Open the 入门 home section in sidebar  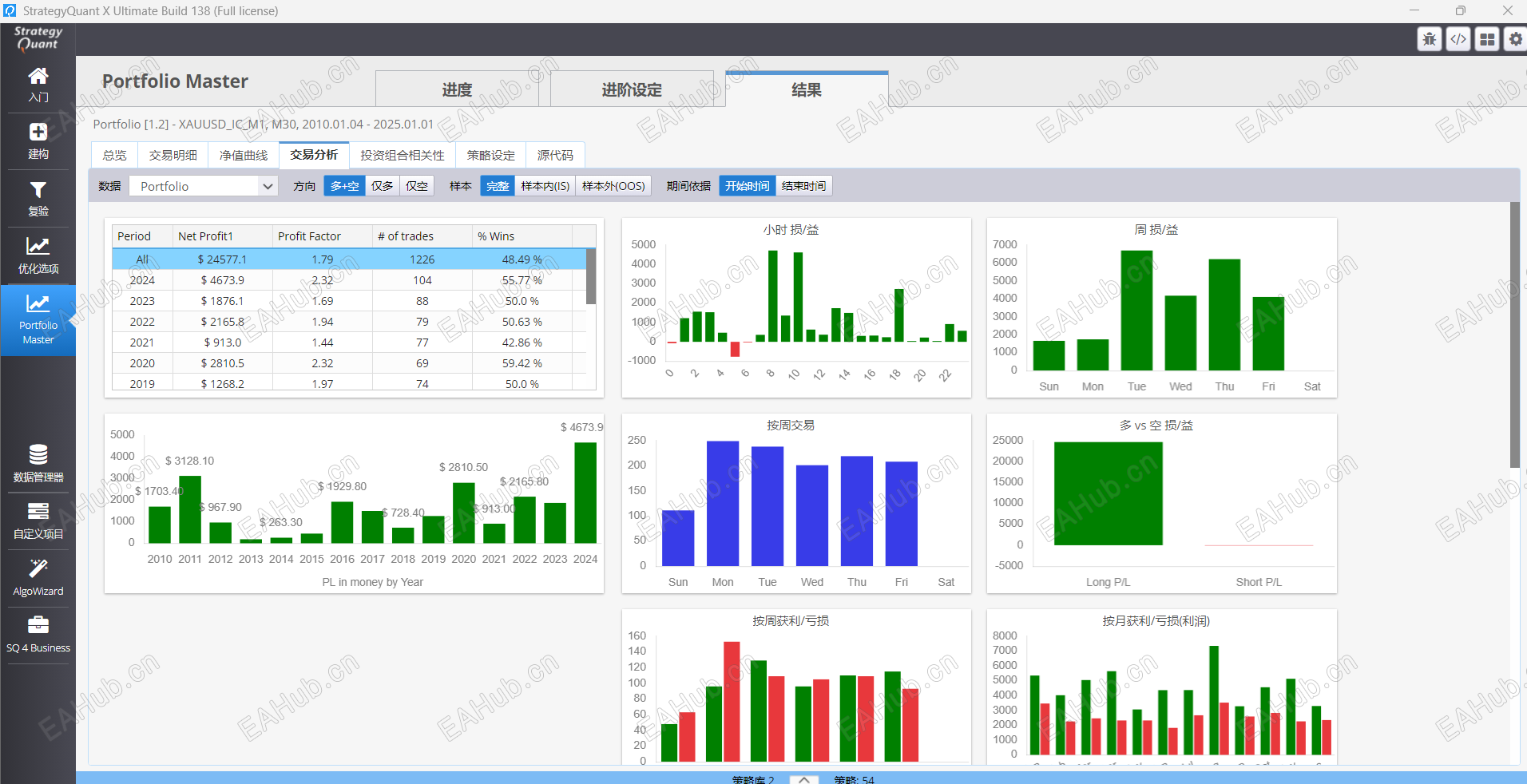(38, 85)
